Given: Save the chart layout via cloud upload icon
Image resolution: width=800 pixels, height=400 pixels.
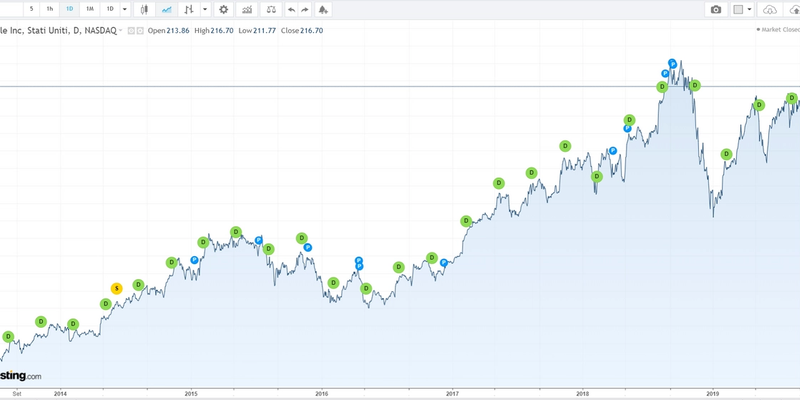Looking at the screenshot, I should (794, 9).
